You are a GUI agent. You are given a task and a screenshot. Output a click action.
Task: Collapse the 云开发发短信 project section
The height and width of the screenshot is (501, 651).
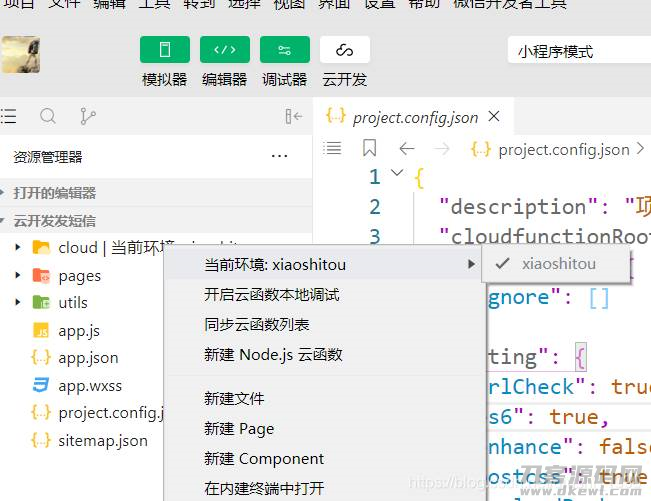(x=156, y=220)
